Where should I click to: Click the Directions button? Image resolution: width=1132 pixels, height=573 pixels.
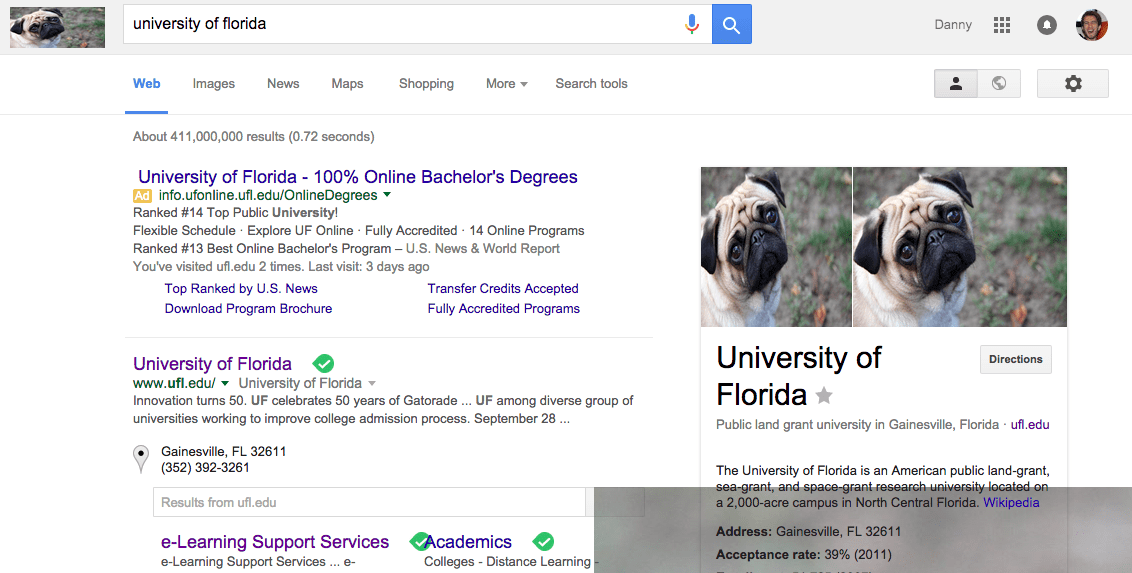point(1015,360)
